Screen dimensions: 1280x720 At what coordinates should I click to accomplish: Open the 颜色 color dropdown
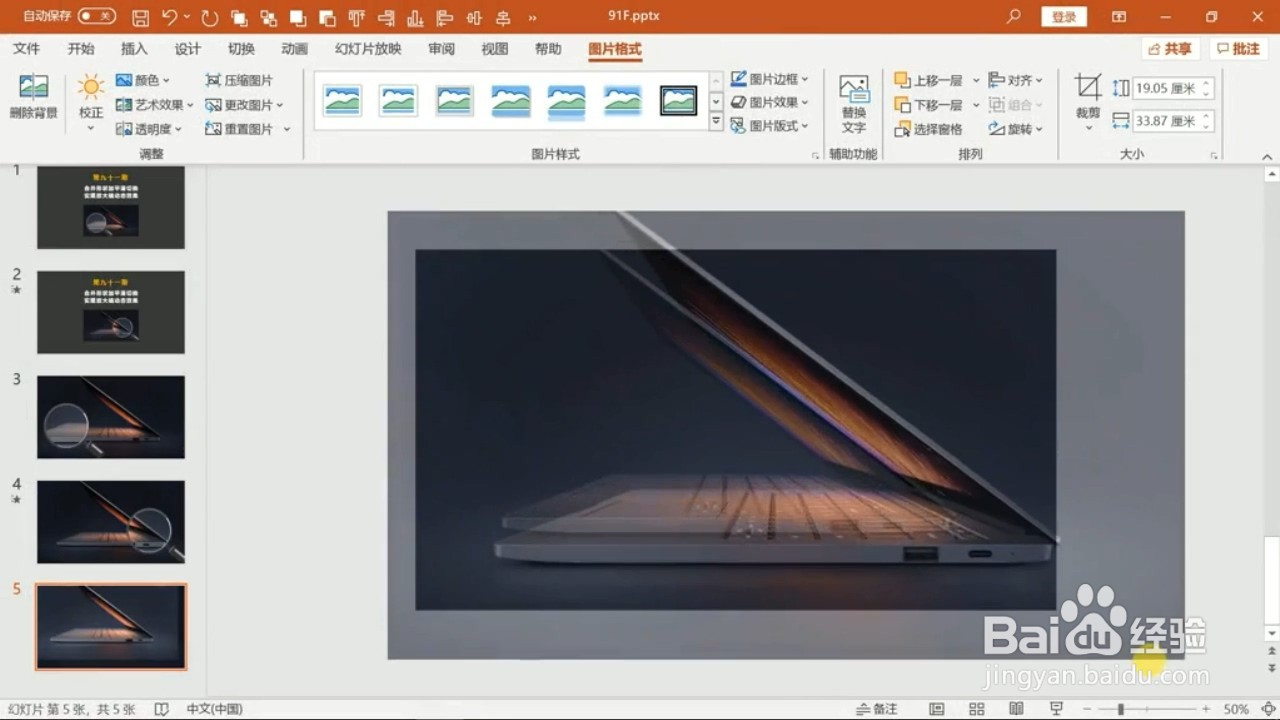click(x=143, y=80)
